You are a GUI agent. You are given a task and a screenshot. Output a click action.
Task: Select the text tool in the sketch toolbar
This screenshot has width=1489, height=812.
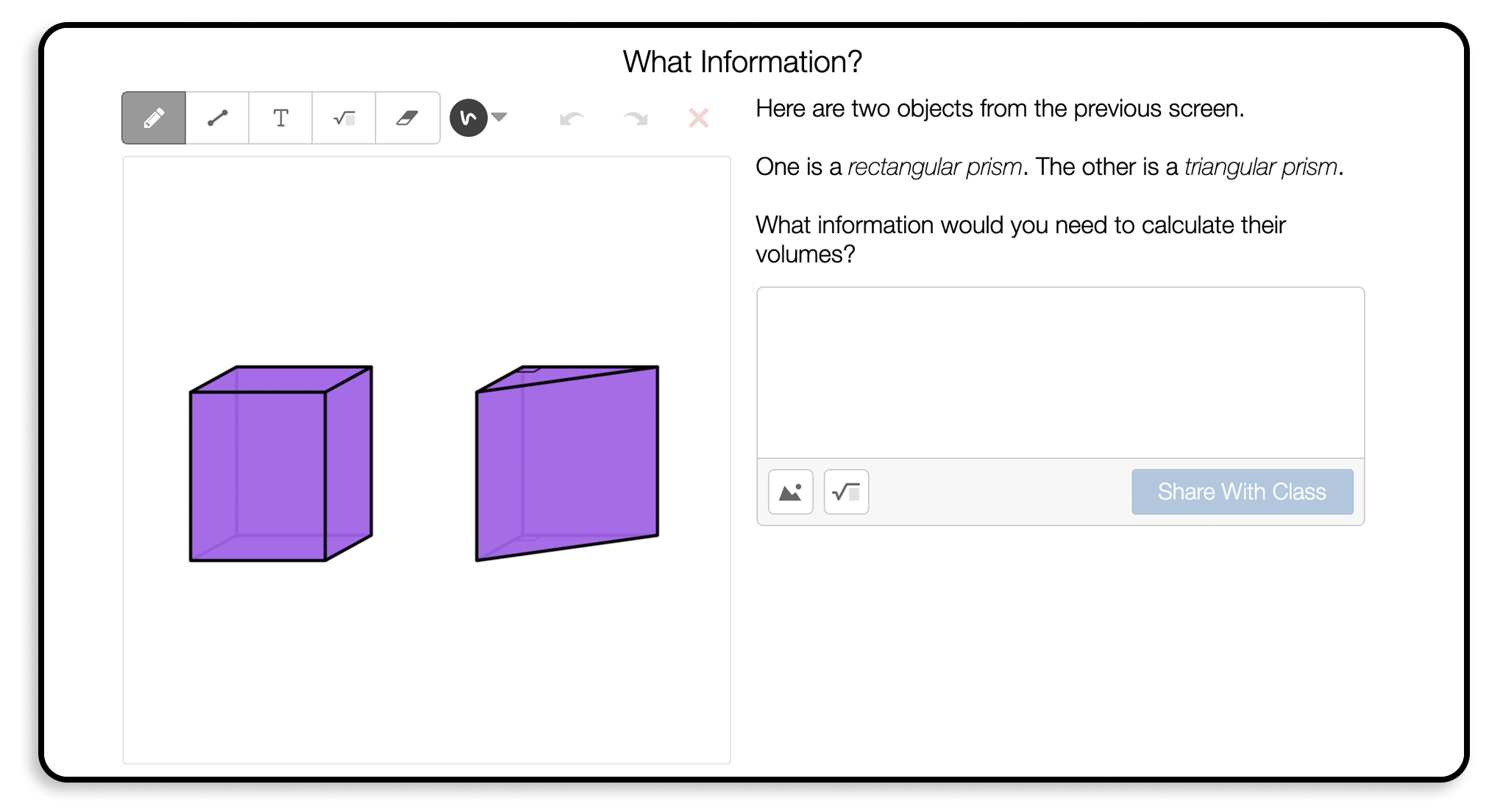(x=280, y=118)
